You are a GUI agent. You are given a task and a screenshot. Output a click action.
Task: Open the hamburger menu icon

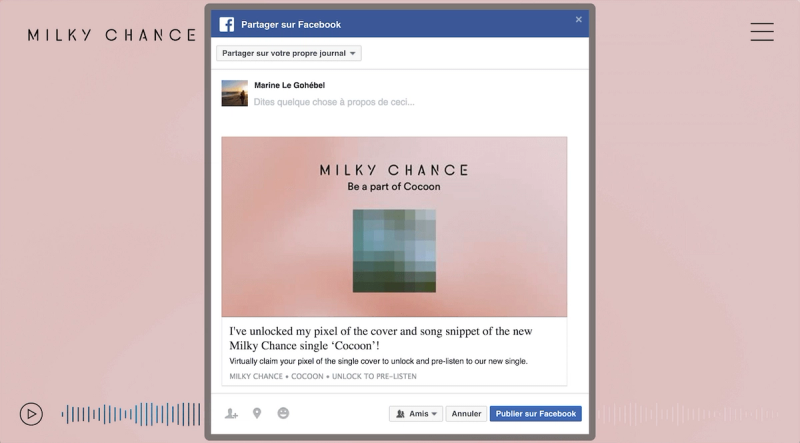(x=762, y=32)
